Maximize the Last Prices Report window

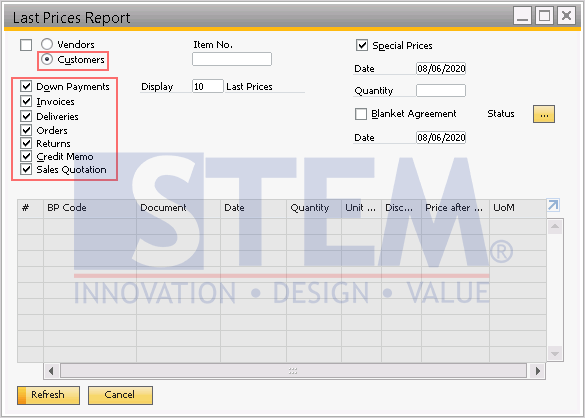(x=544, y=16)
